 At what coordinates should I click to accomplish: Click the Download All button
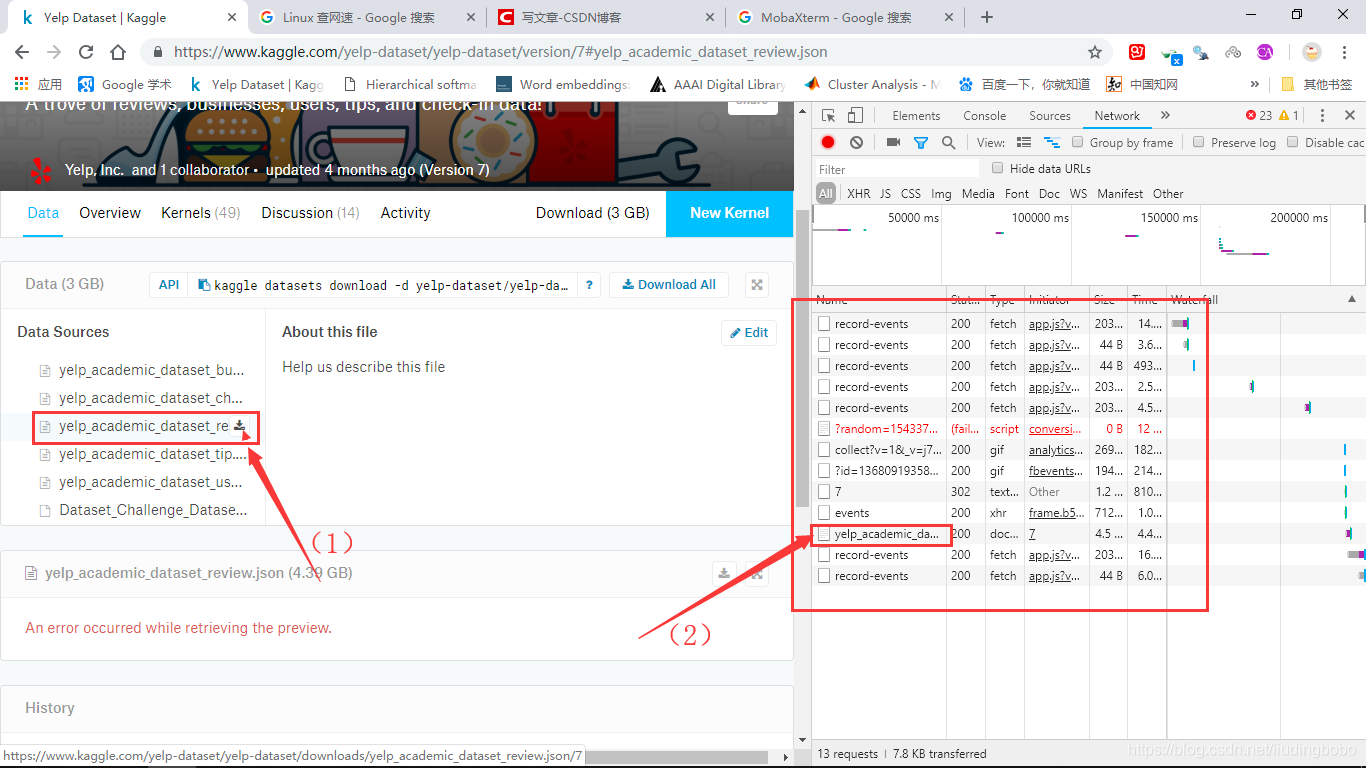[x=669, y=285]
